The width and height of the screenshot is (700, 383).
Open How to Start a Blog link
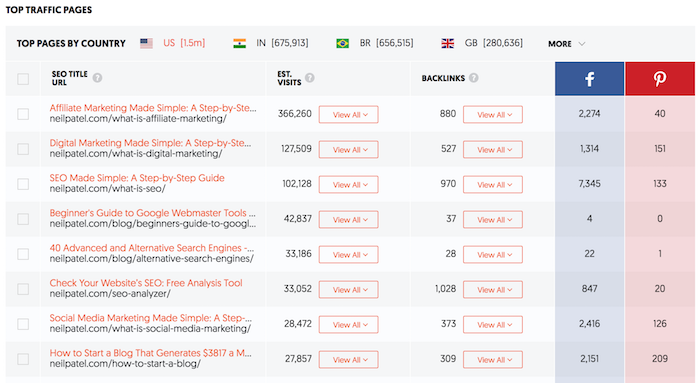(150, 353)
